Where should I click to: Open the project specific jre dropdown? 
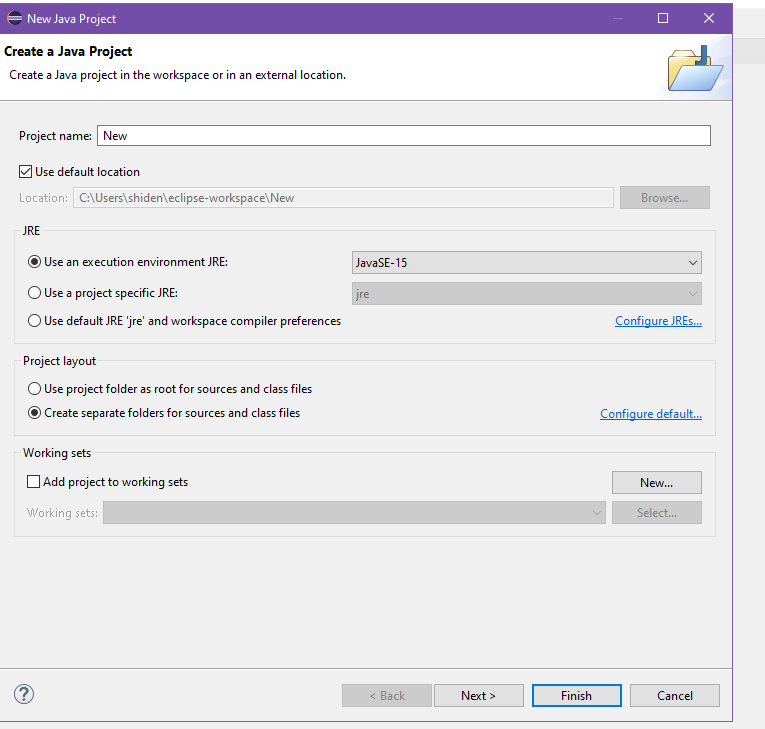(526, 294)
